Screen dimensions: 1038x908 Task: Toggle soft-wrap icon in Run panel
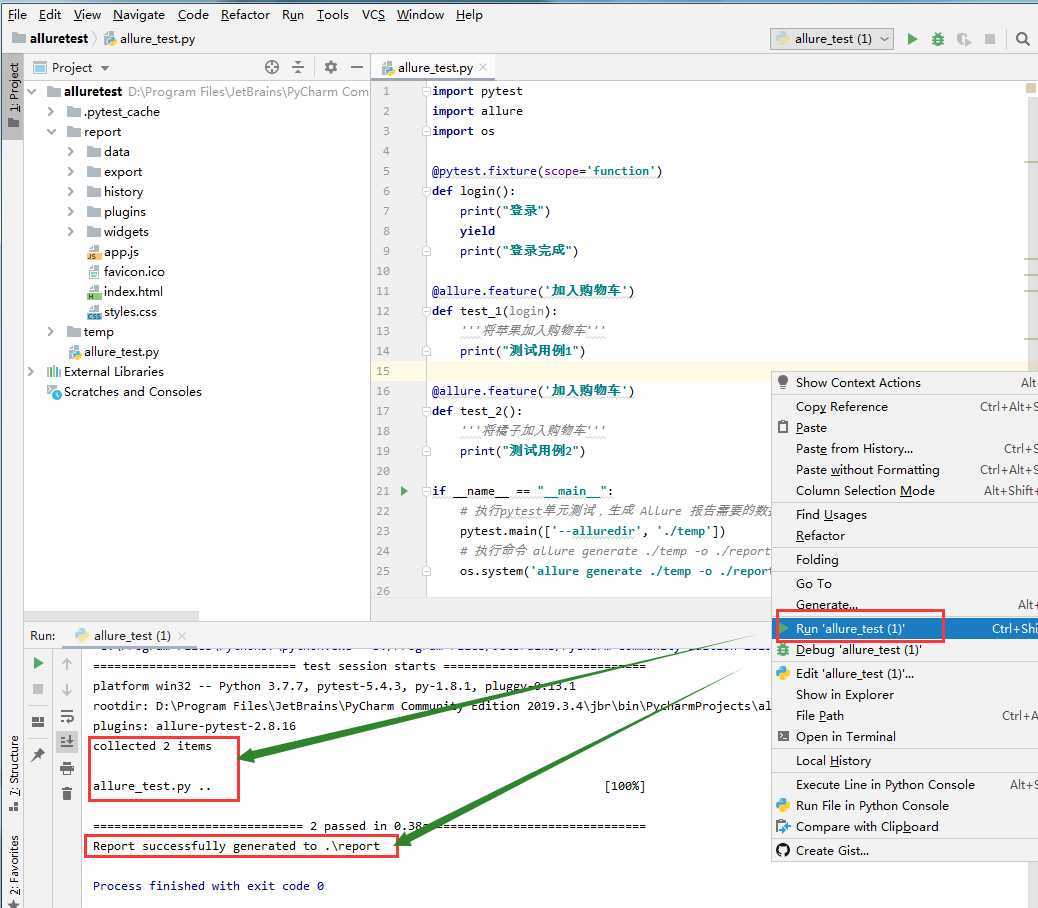tap(67, 716)
